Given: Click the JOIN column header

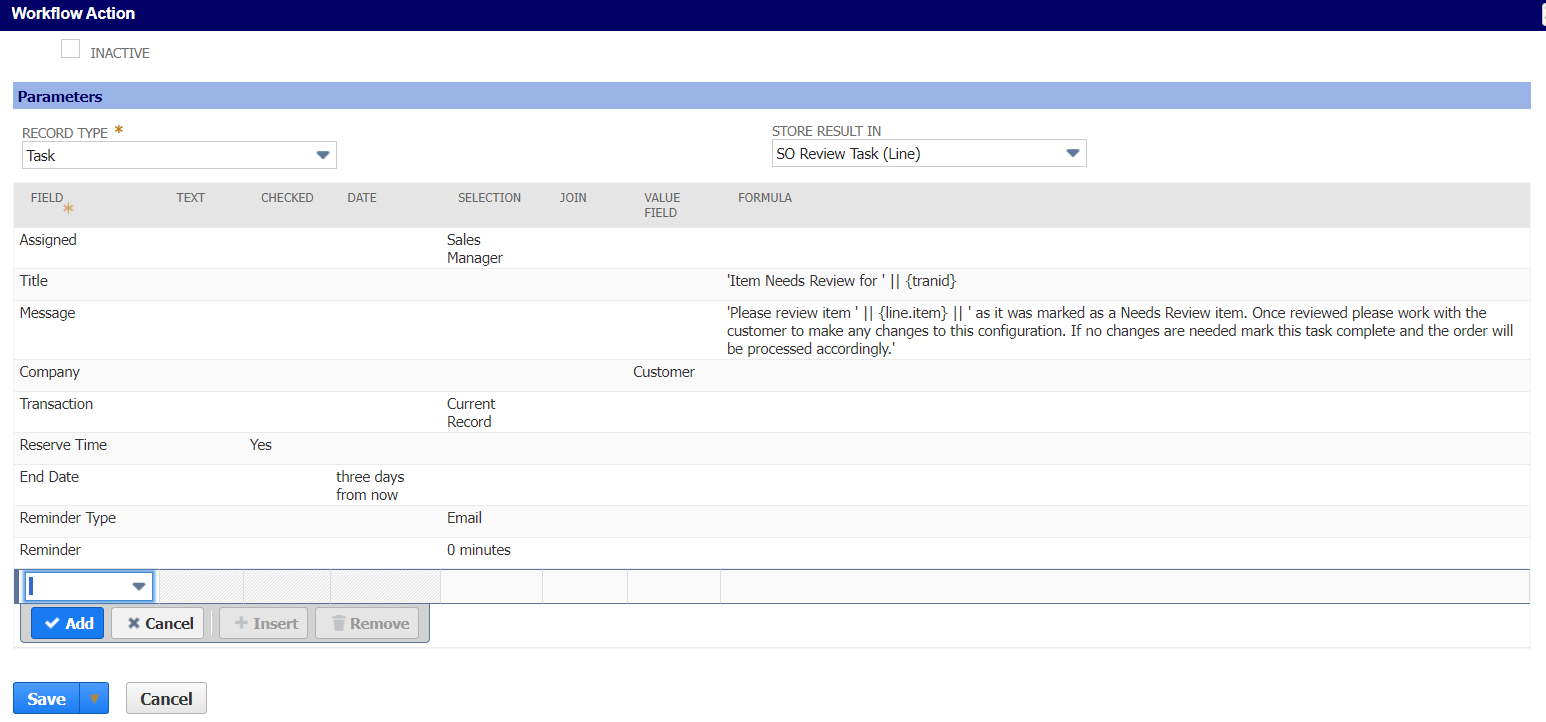Looking at the screenshot, I should [573, 198].
